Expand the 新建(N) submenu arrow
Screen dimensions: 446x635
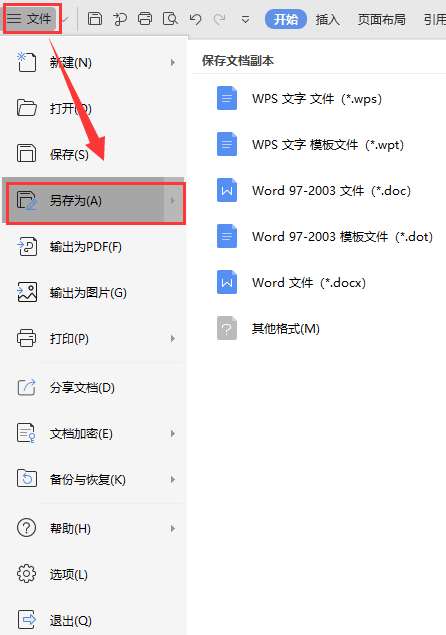click(x=173, y=63)
